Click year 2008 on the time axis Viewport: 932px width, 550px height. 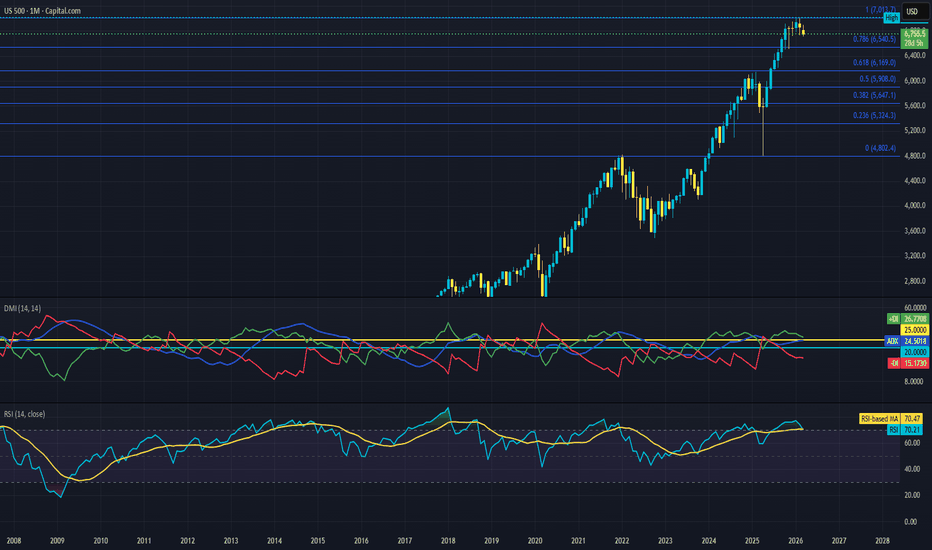[14, 541]
